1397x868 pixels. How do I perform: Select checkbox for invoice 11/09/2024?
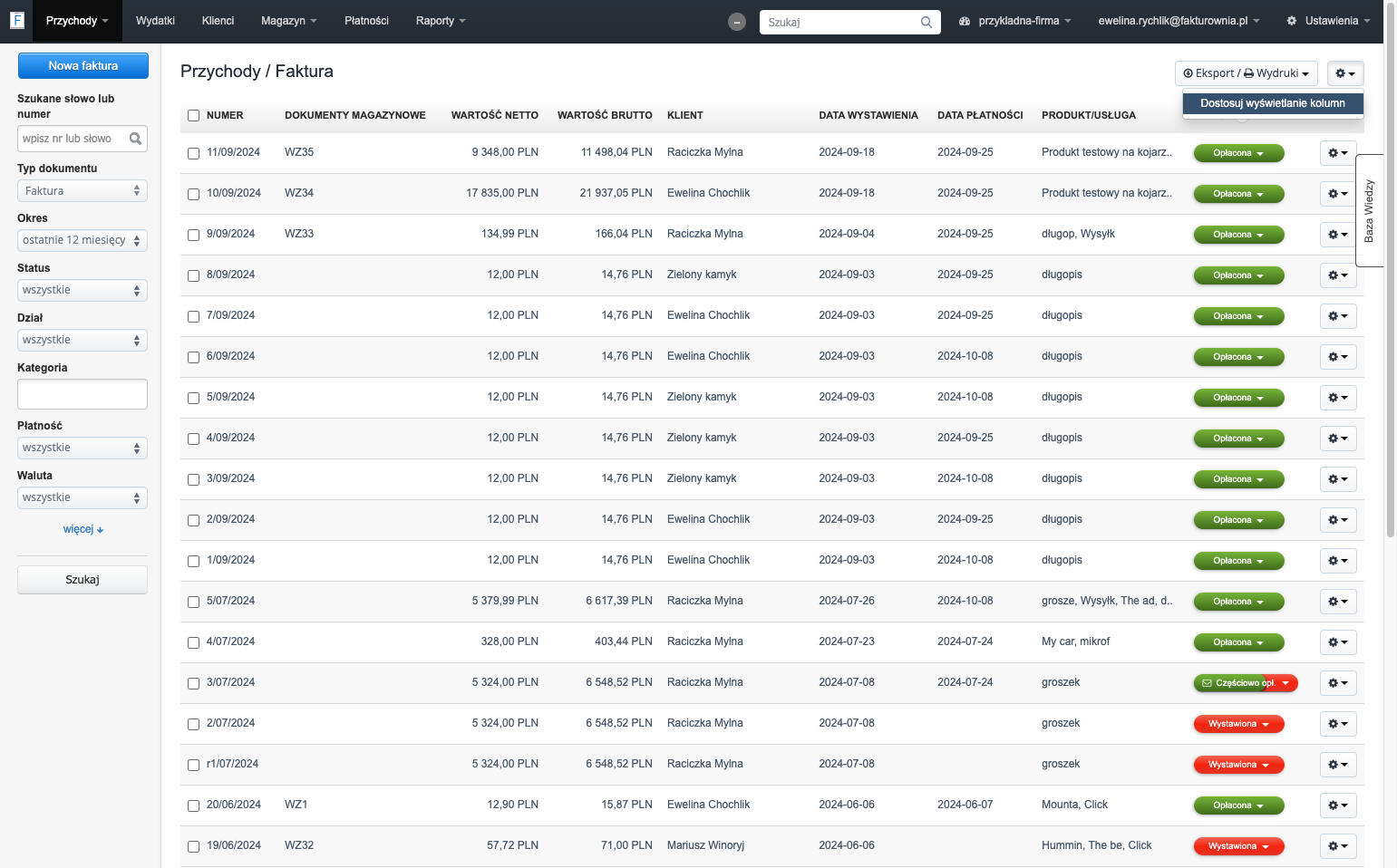coord(193,153)
